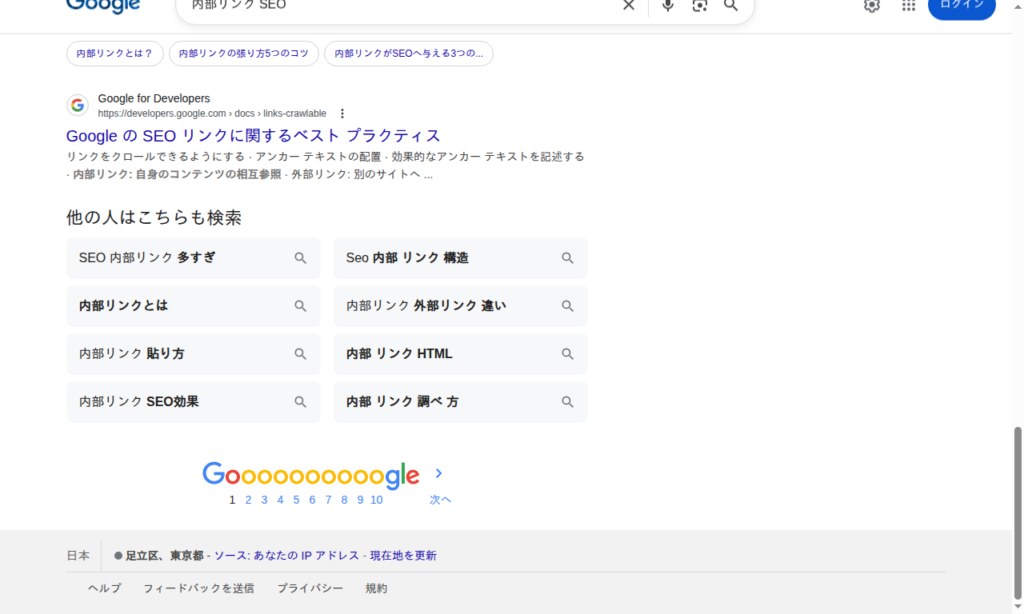Jump to page 3 of search results
This screenshot has height=614, width=1024.
263,499
